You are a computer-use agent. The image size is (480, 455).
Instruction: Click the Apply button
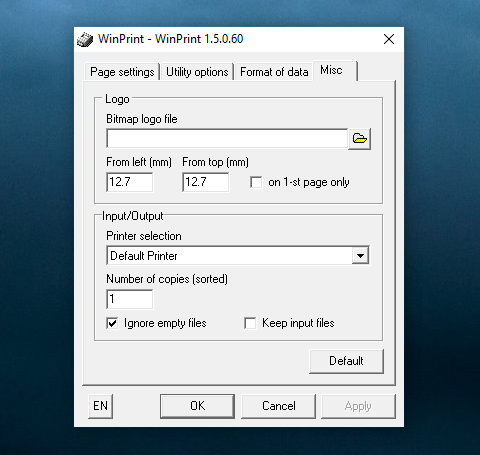point(358,406)
